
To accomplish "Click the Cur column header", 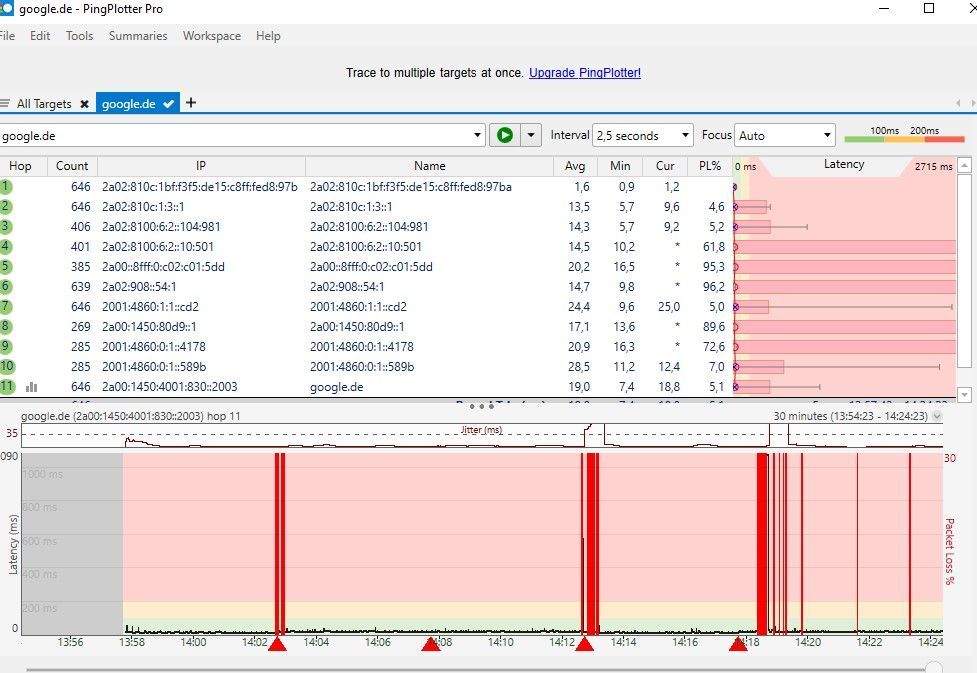I will [x=665, y=166].
